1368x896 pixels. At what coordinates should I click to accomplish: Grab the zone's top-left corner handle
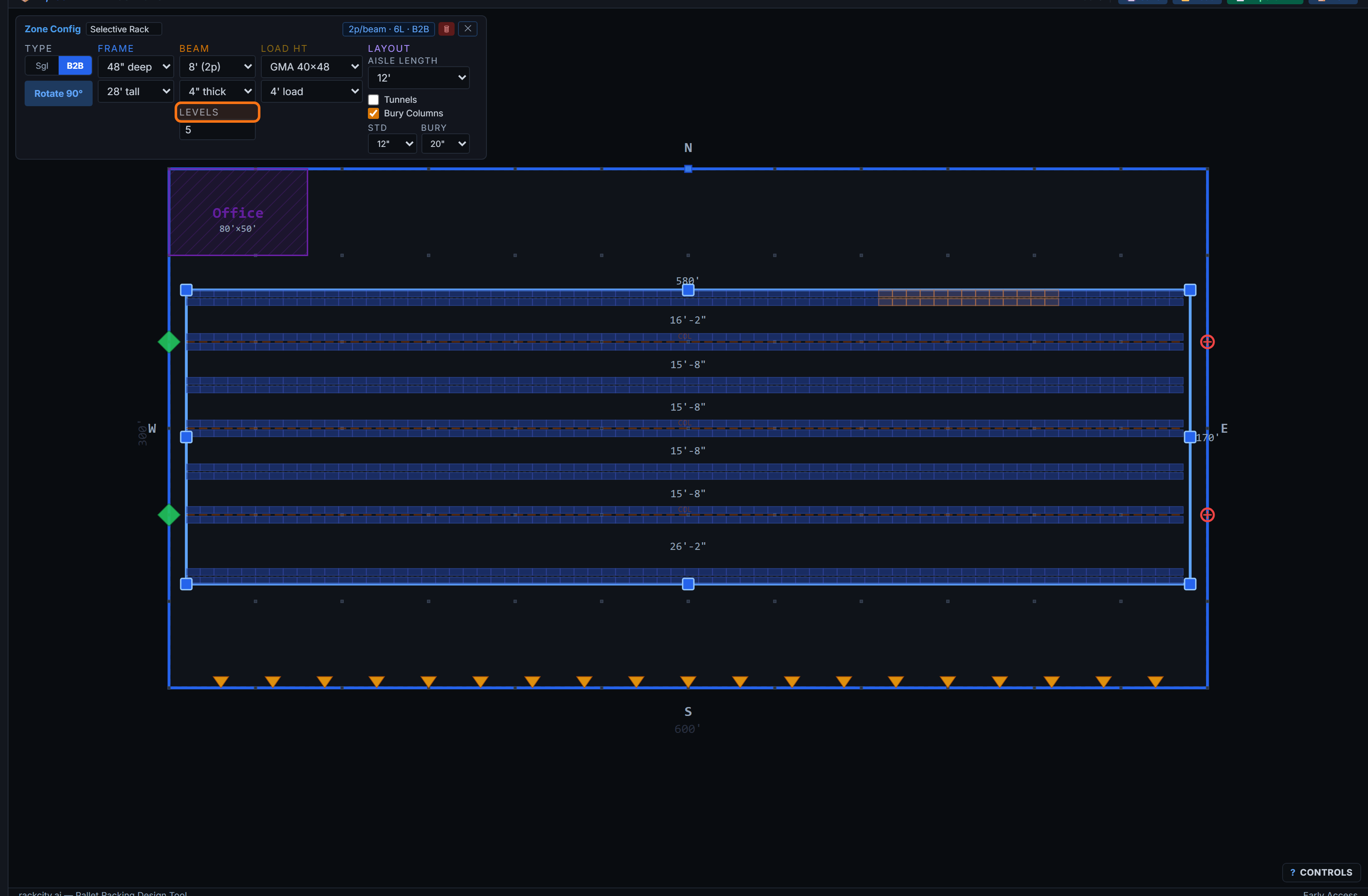coord(186,290)
